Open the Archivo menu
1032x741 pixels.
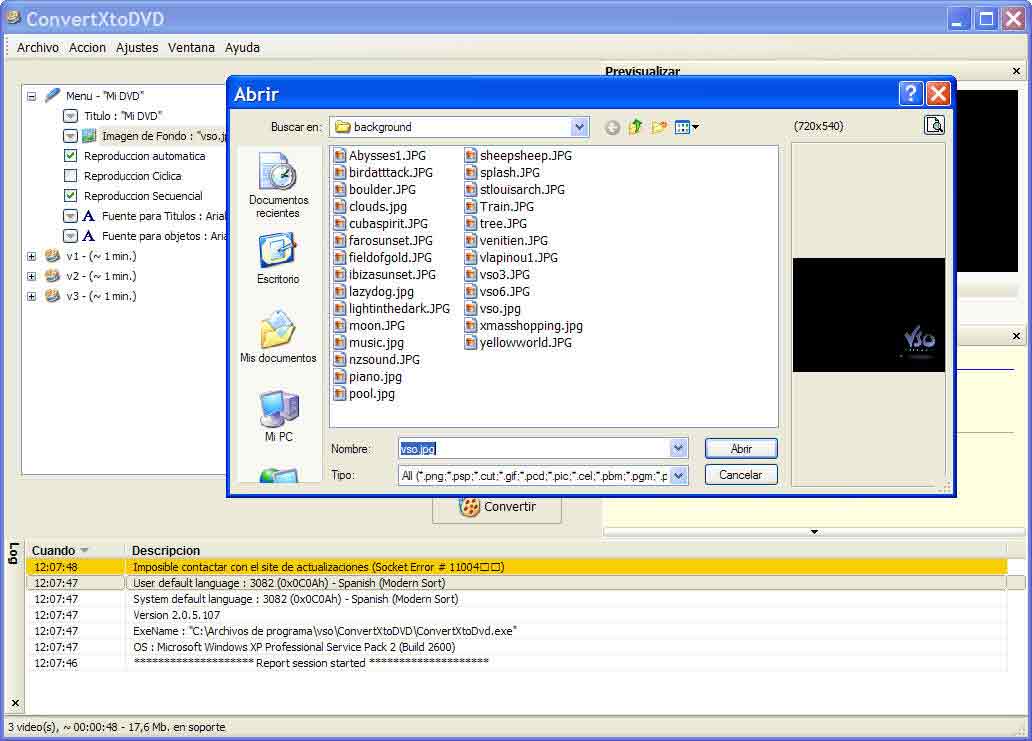(x=38, y=47)
